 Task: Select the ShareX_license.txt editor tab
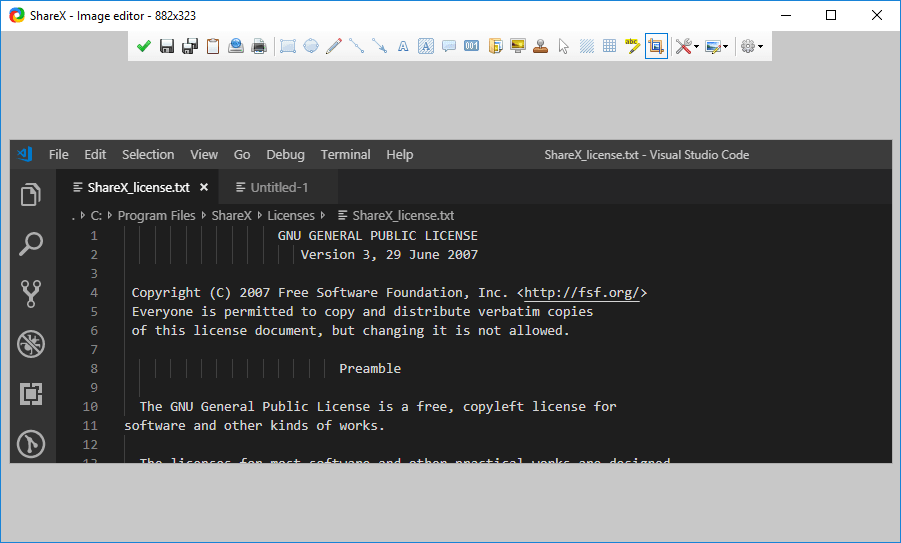point(138,187)
